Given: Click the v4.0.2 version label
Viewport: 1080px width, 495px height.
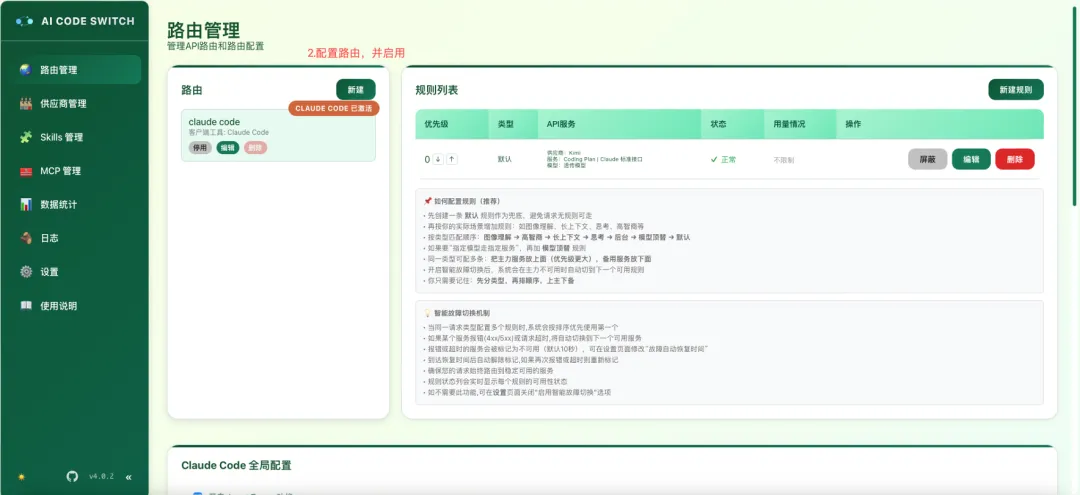Looking at the screenshot, I should pyautogui.click(x=101, y=476).
